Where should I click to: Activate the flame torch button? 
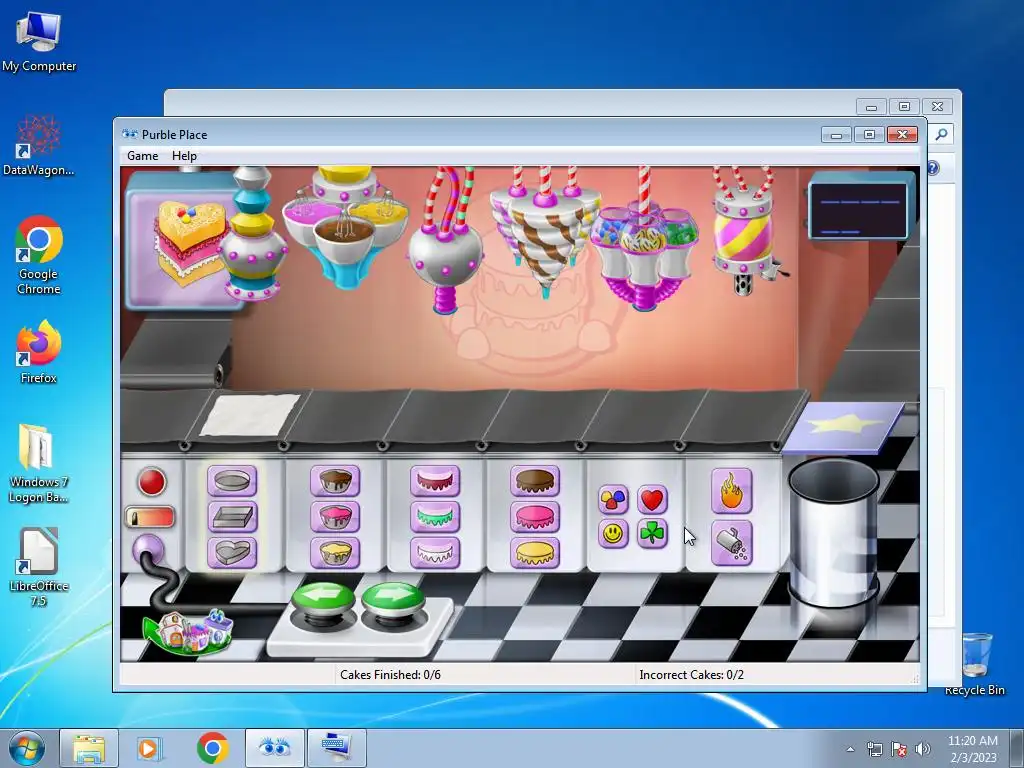tap(731, 491)
